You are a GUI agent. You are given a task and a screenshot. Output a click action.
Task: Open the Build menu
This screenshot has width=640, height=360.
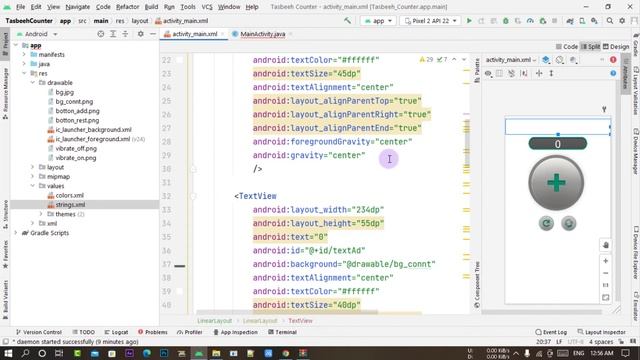click(151, 7)
